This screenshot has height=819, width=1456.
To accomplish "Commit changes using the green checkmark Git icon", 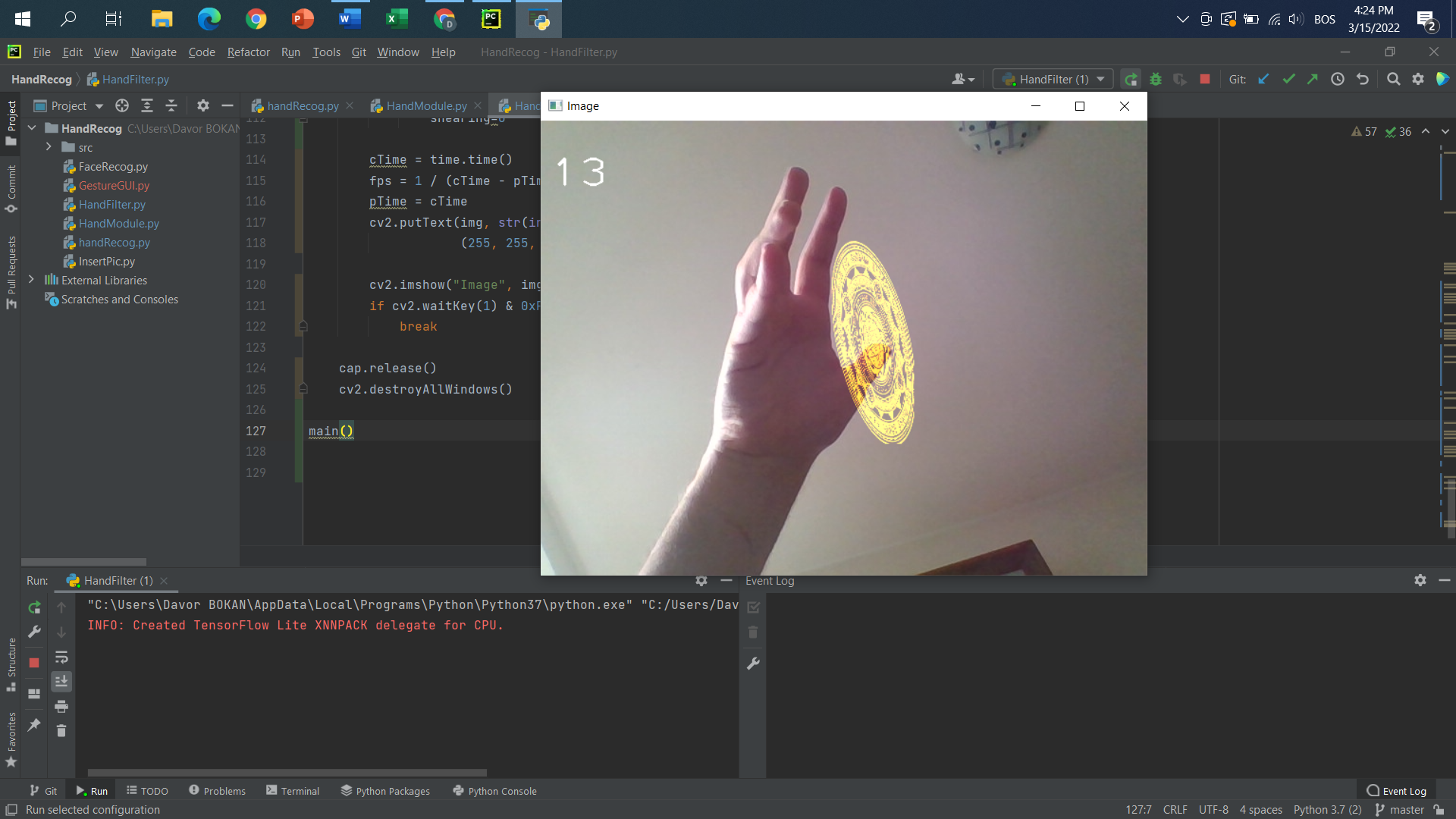I will (x=1289, y=79).
